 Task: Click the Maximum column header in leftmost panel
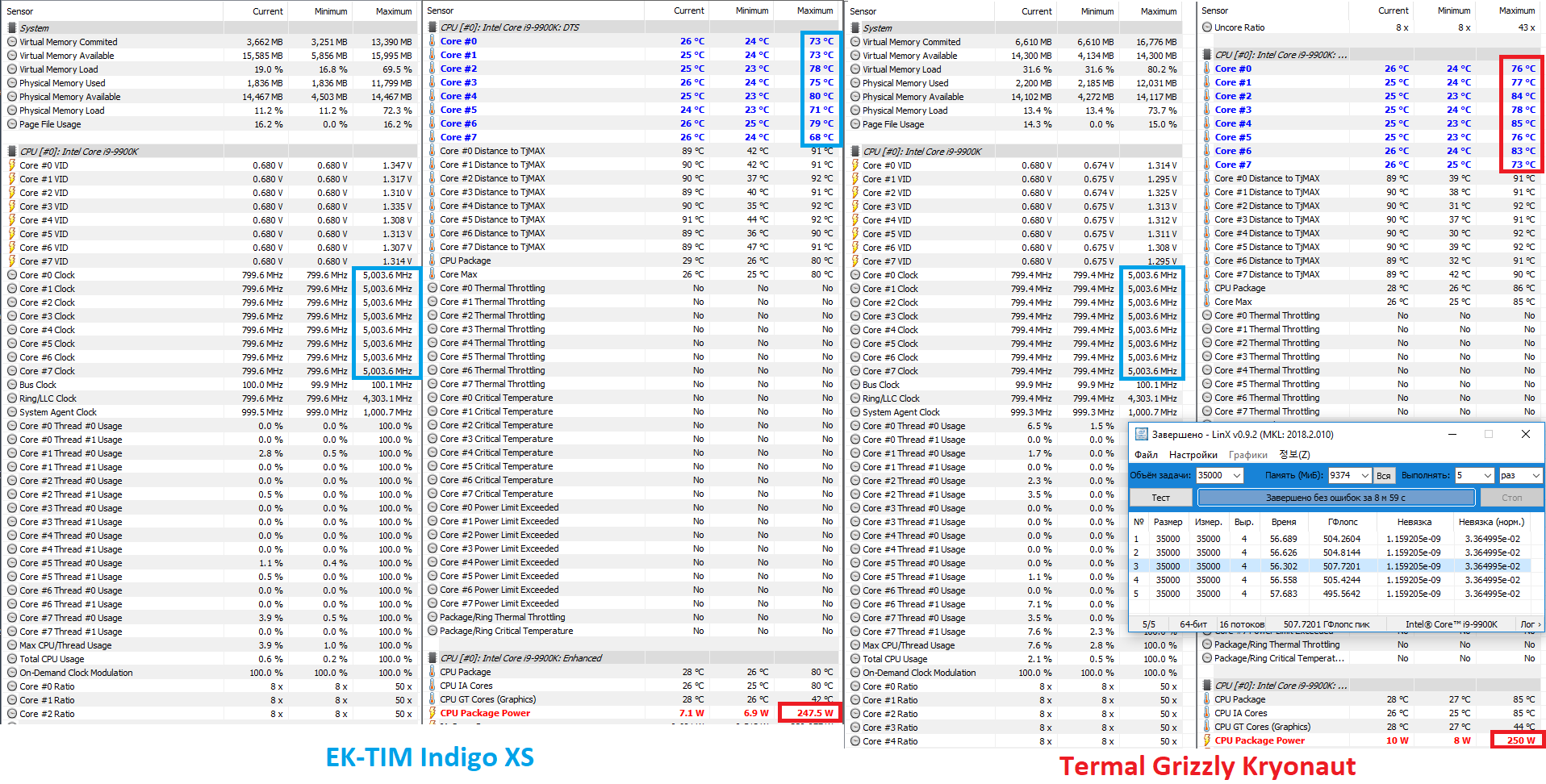pos(394,11)
